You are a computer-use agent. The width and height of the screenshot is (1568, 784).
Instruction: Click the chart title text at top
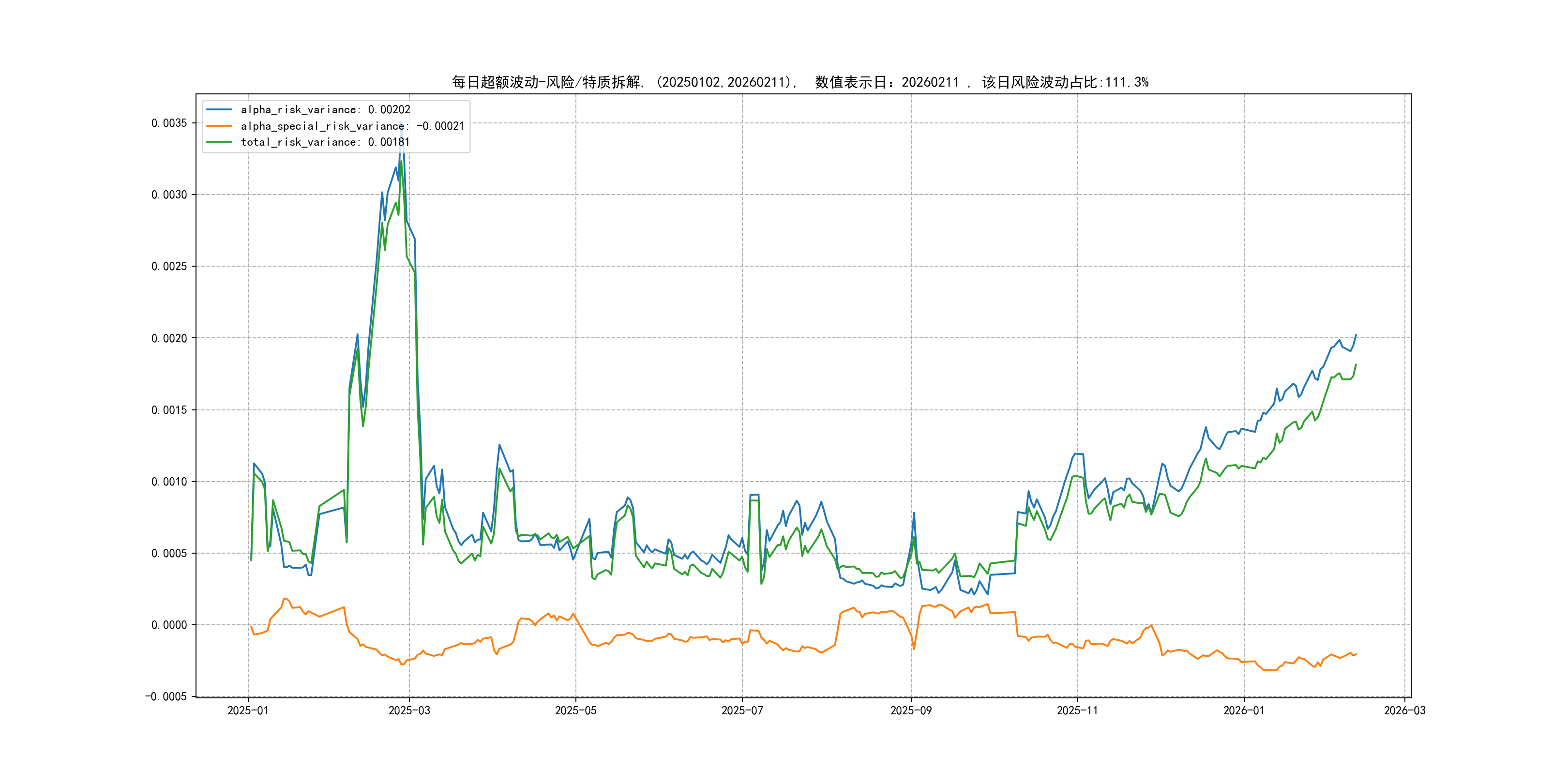pos(800,82)
